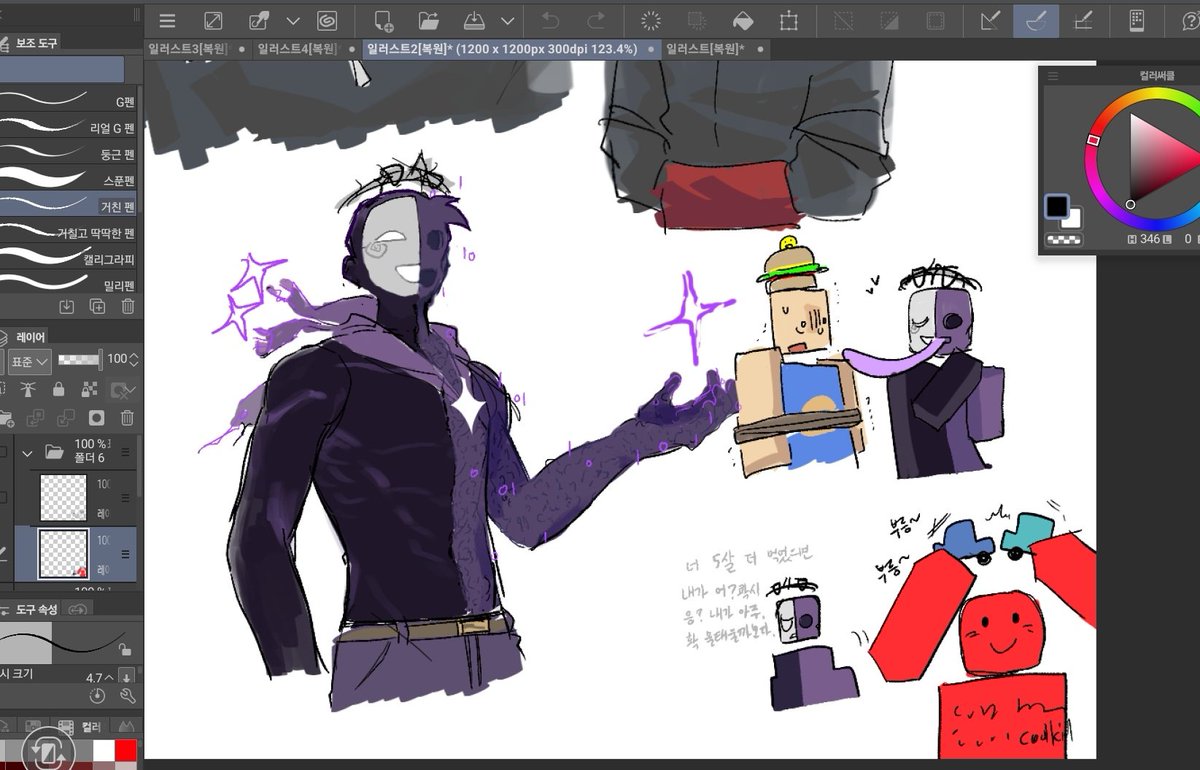The height and width of the screenshot is (770, 1200).
Task: Save the illustration with the save icon
Action: point(476,20)
